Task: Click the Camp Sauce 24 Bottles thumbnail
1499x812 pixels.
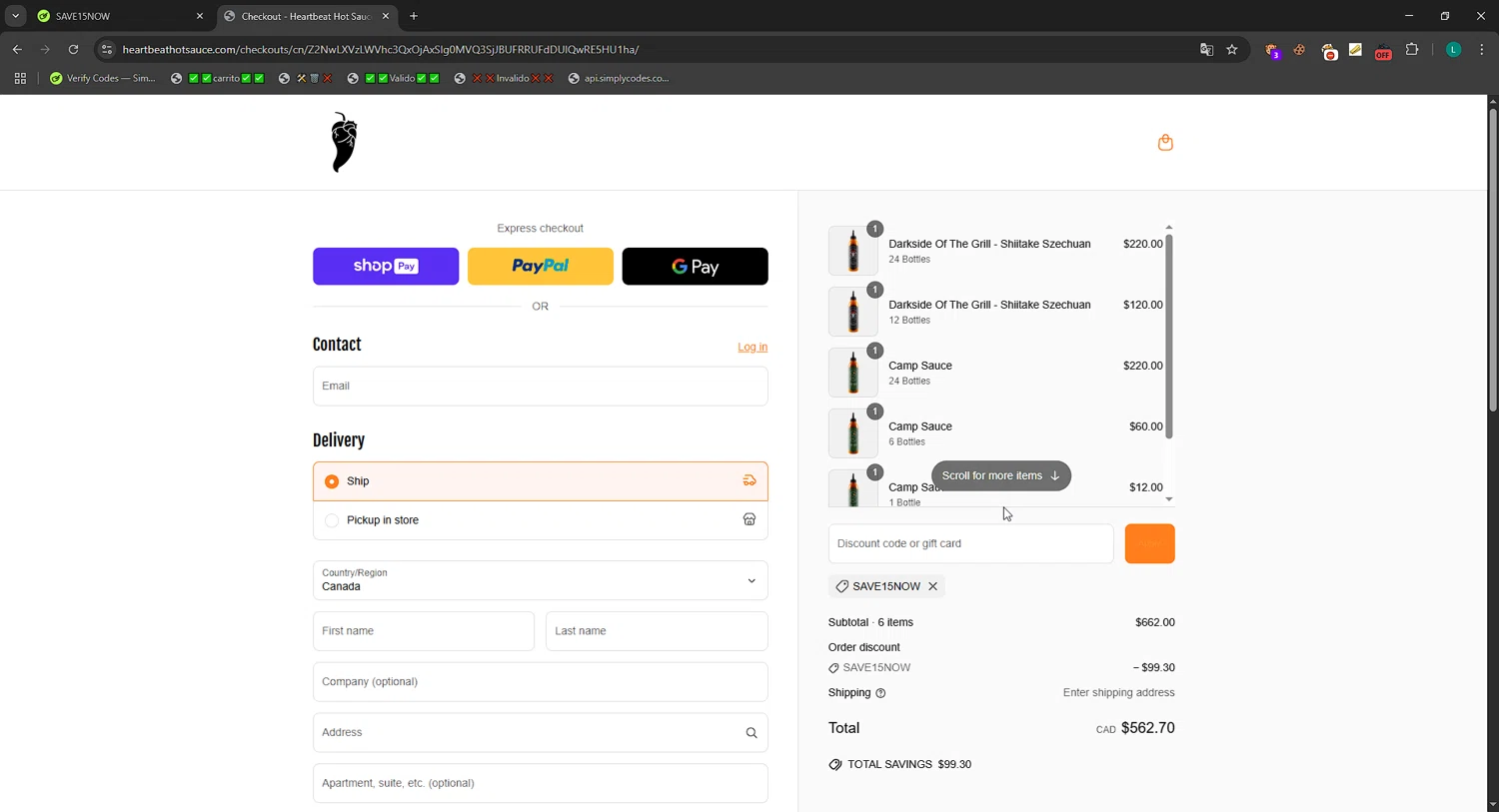Action: pos(853,373)
